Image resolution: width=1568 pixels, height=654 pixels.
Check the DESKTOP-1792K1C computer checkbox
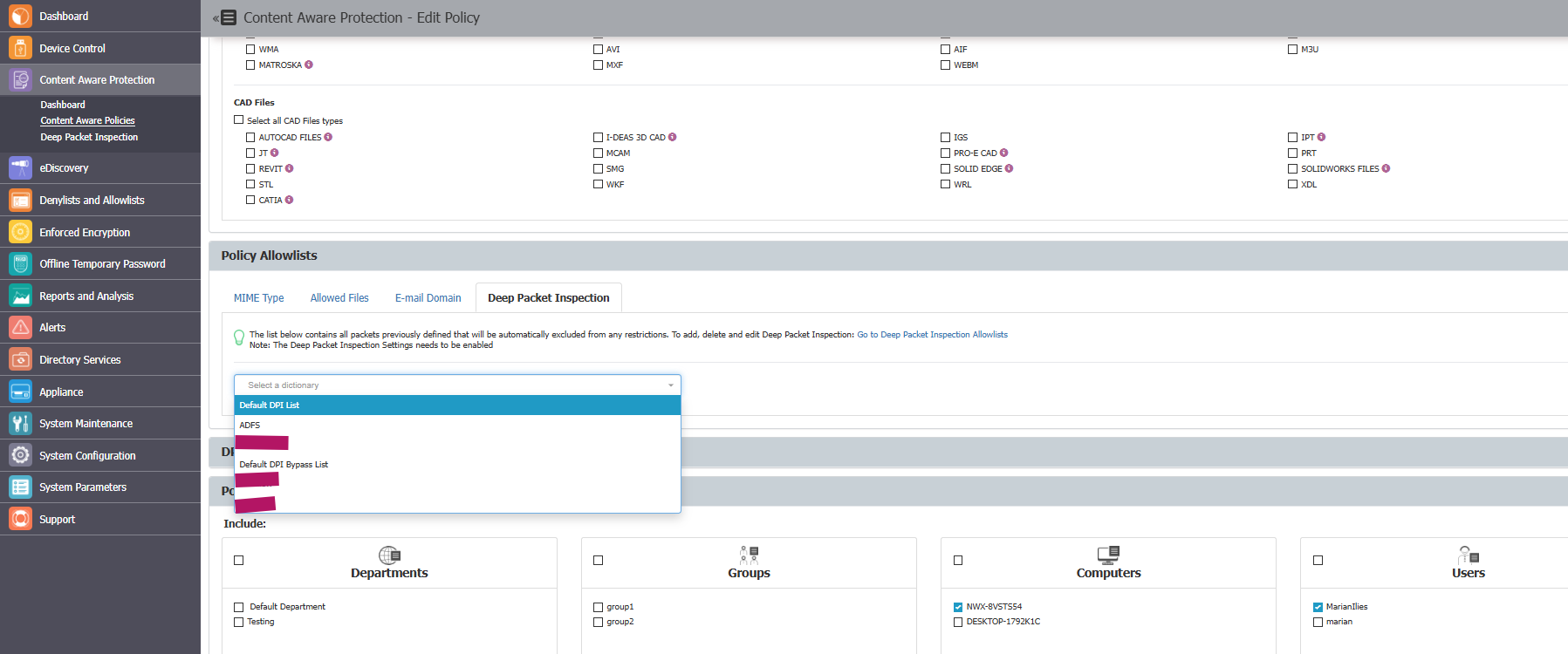958,622
